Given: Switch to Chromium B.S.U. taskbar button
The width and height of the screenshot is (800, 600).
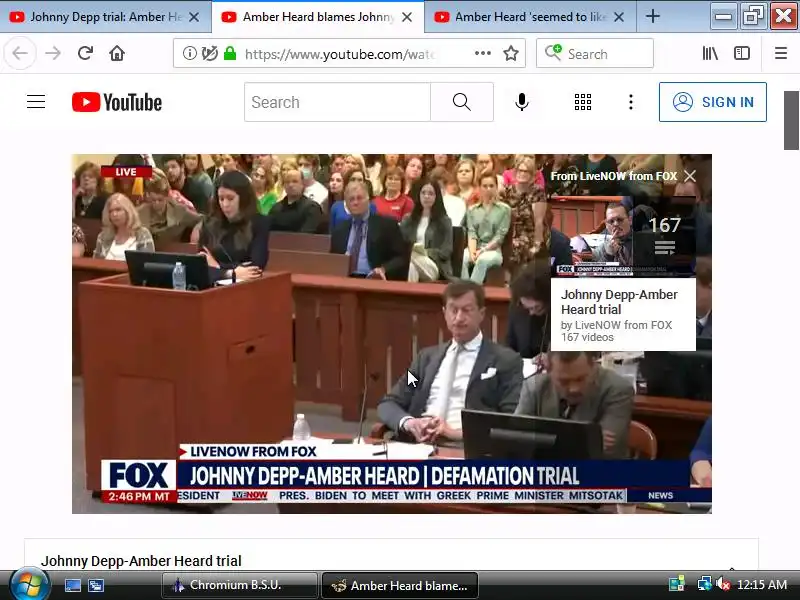Looking at the screenshot, I should pos(239,585).
